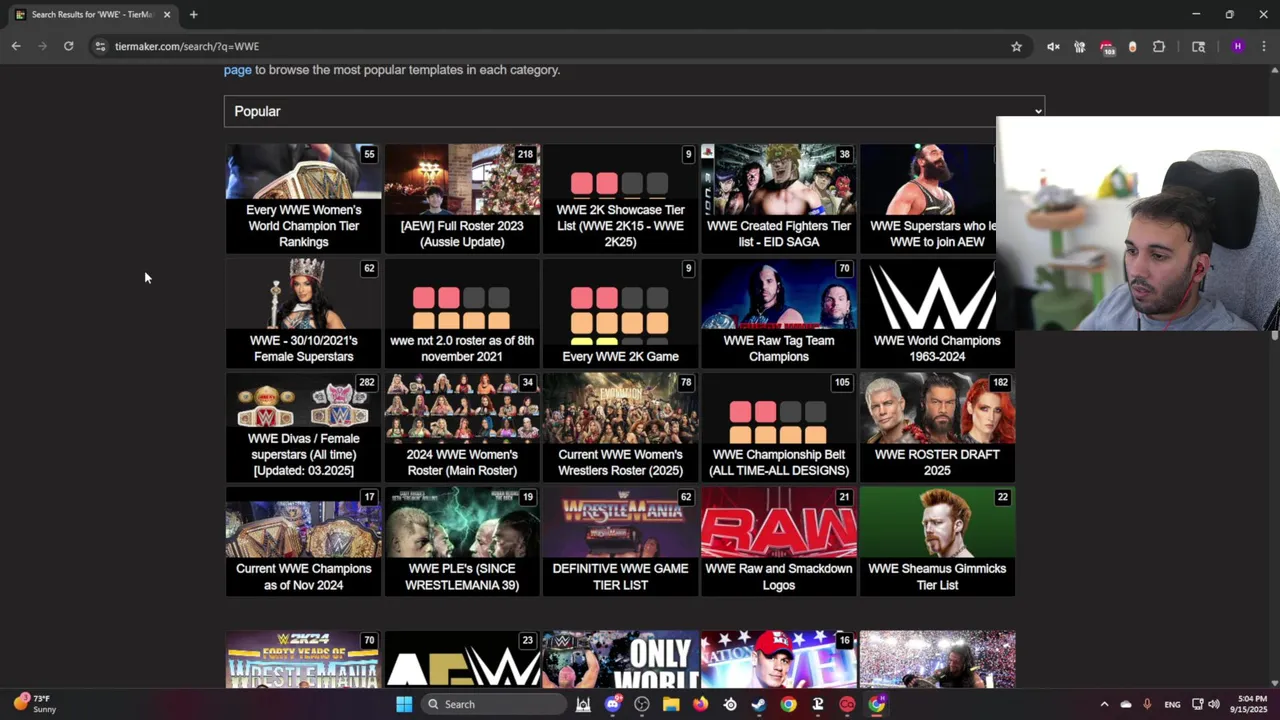Switch to active Chrome H profile window
1280x720 pixels.
click(877, 704)
